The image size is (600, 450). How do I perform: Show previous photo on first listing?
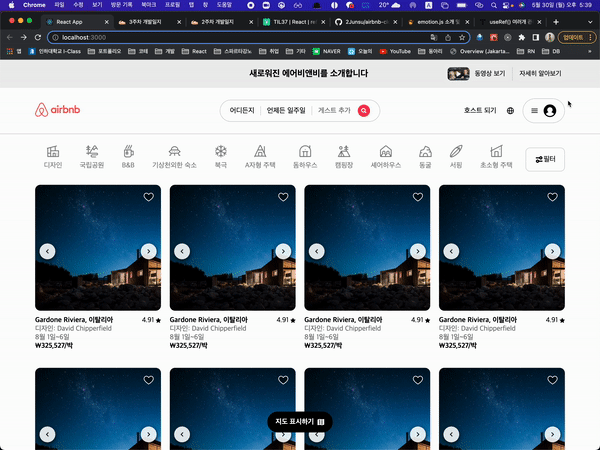coord(47,251)
